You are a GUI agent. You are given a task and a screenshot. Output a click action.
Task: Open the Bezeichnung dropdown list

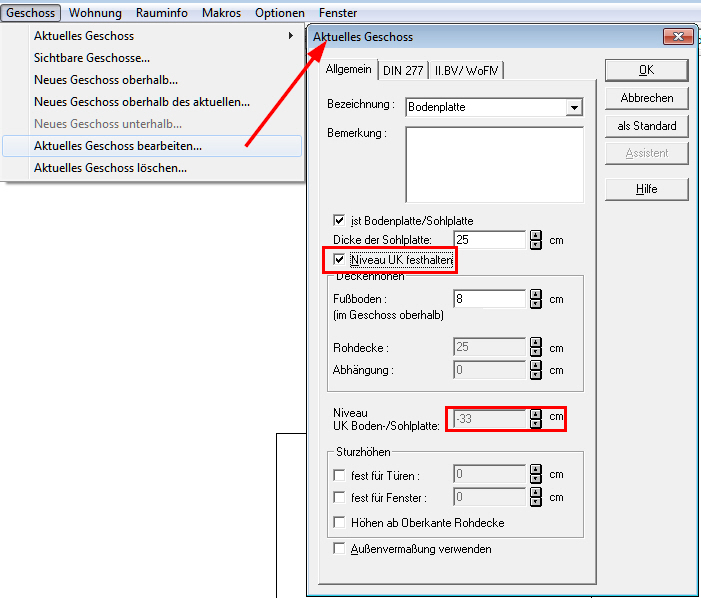[574, 107]
